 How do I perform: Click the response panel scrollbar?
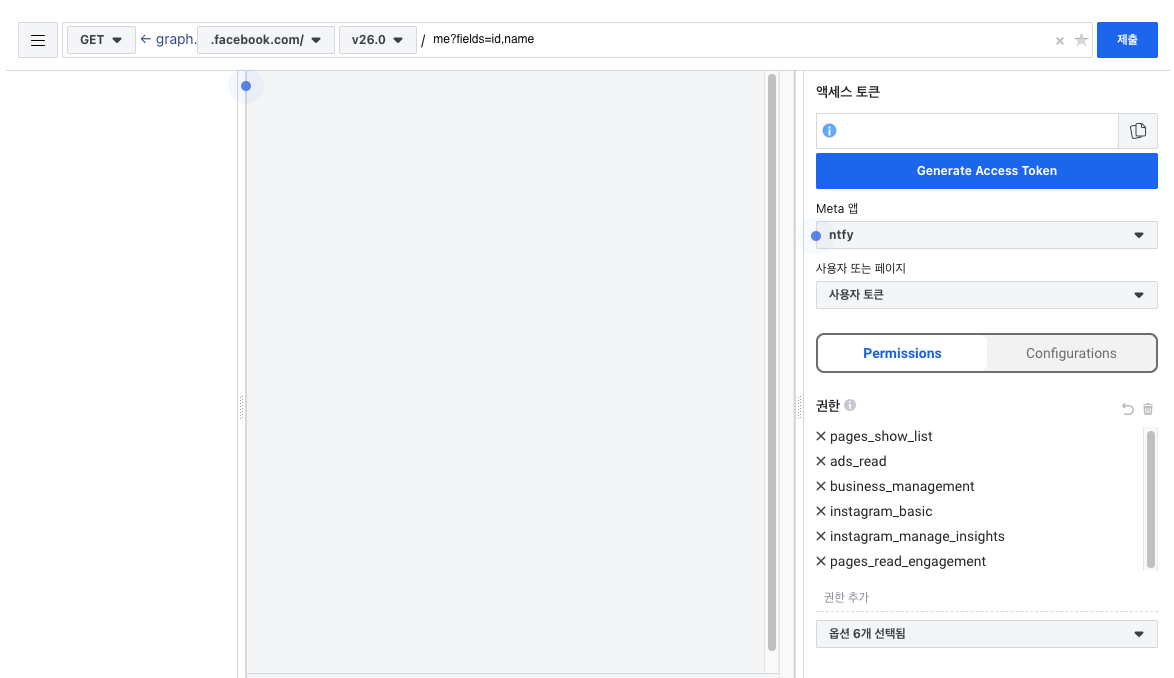click(772, 362)
